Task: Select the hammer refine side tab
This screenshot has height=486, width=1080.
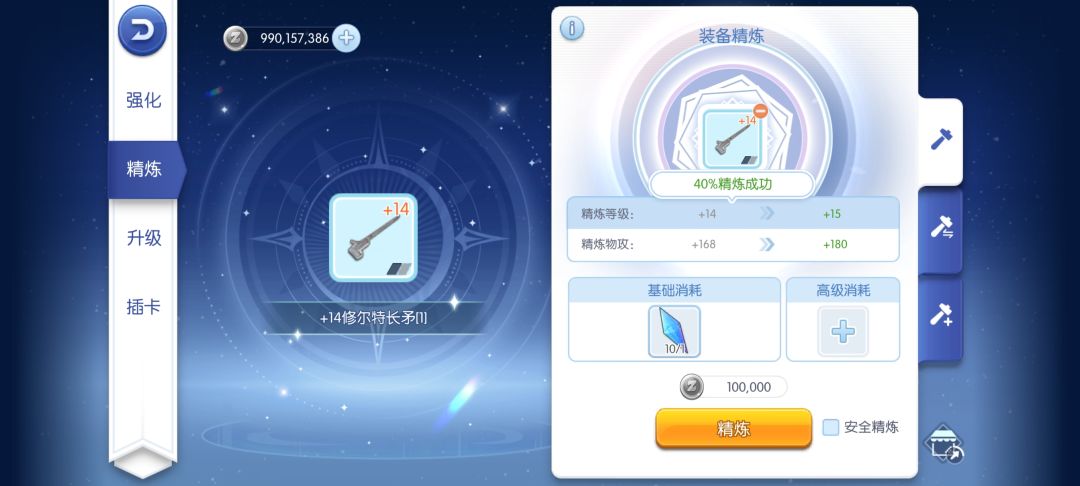Action: click(x=941, y=140)
